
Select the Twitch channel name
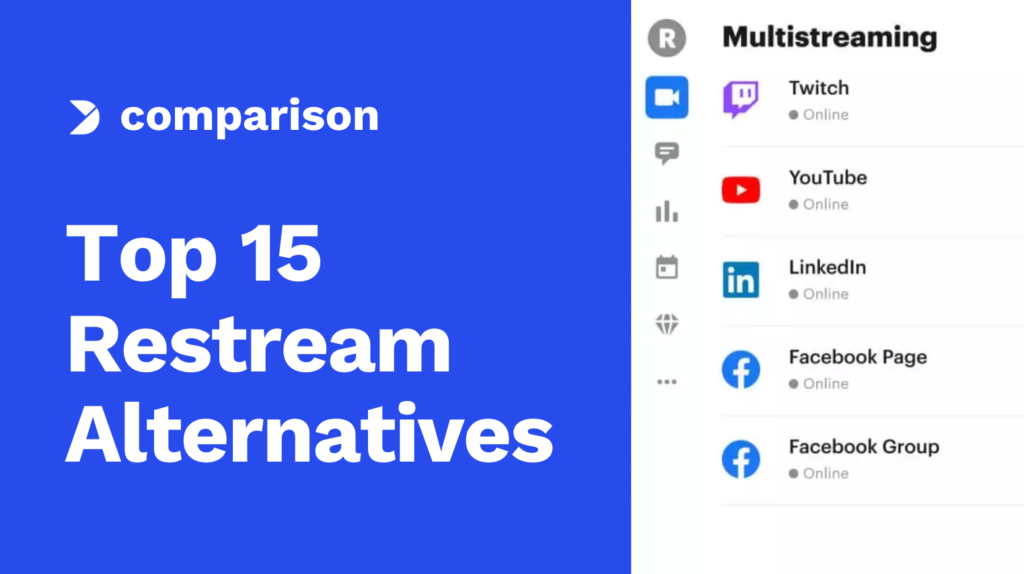pyautogui.click(x=819, y=88)
